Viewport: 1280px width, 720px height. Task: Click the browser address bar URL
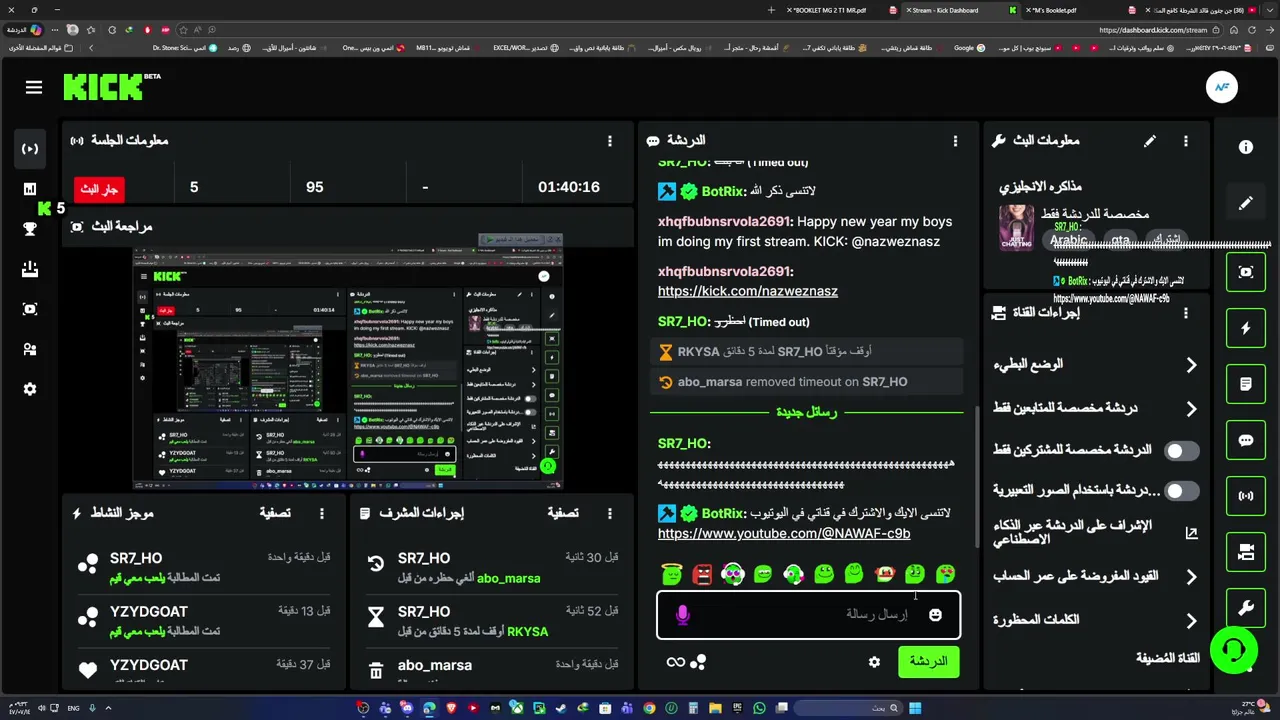click(x=1153, y=30)
